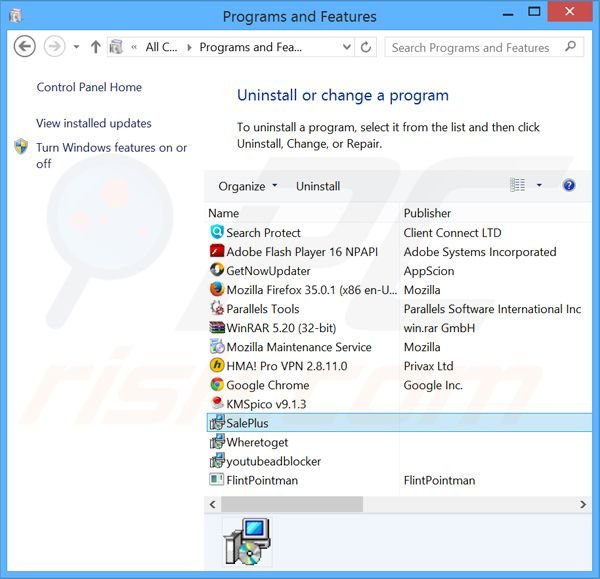Screen dimensions: 600x579
Task: Click the scroll right arrow
Action: pos(583,504)
